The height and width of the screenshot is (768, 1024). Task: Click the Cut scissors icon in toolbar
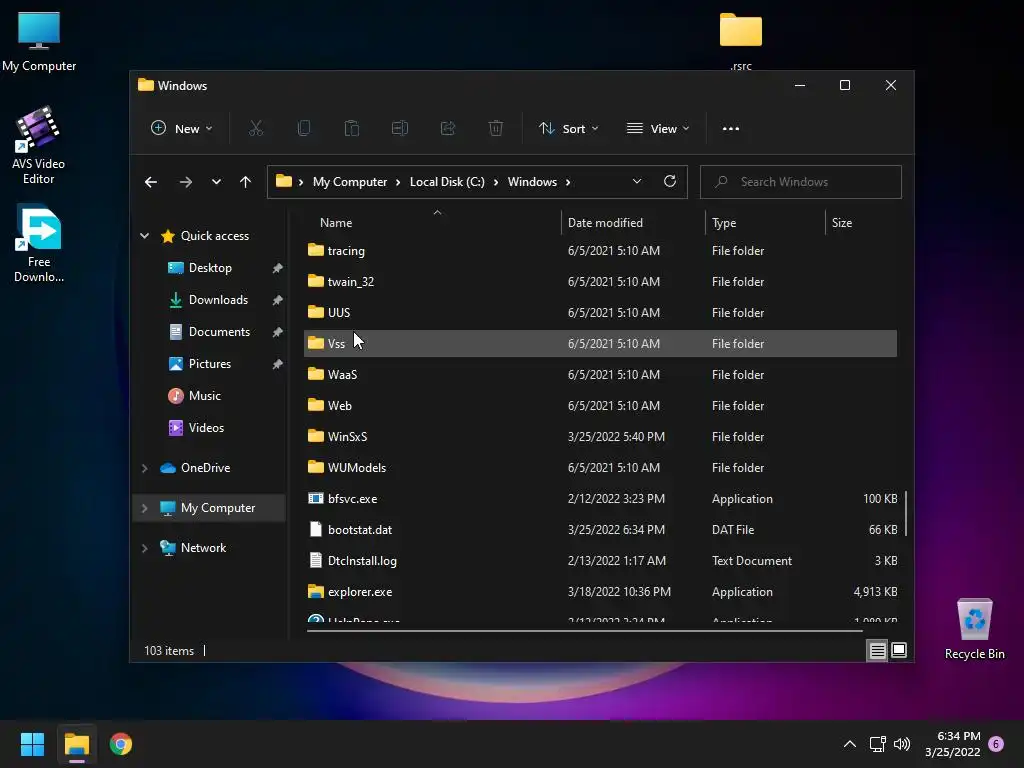coord(256,129)
